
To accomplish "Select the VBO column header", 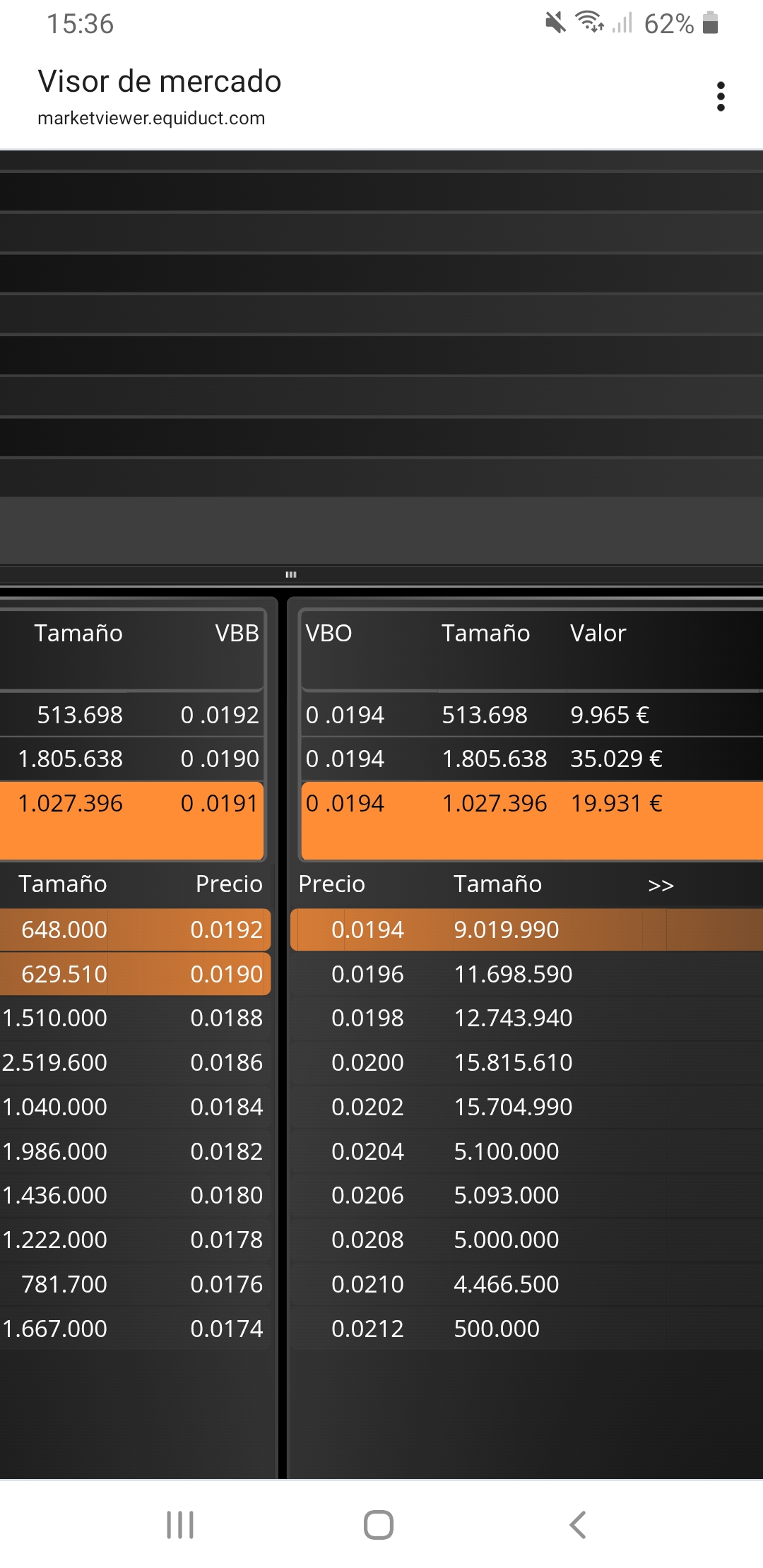I will click(x=329, y=633).
